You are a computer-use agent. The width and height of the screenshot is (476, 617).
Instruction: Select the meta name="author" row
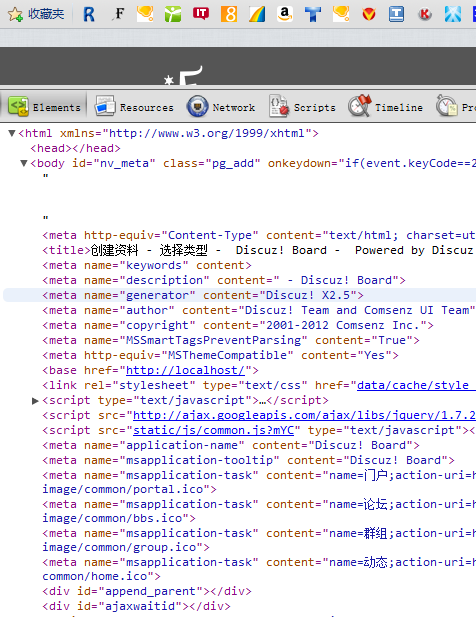coord(259,310)
